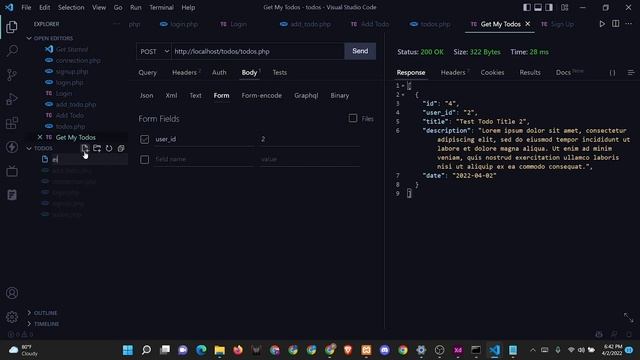Collapse the Open Editors section
Screen dimensions: 640x360
(x=29, y=38)
